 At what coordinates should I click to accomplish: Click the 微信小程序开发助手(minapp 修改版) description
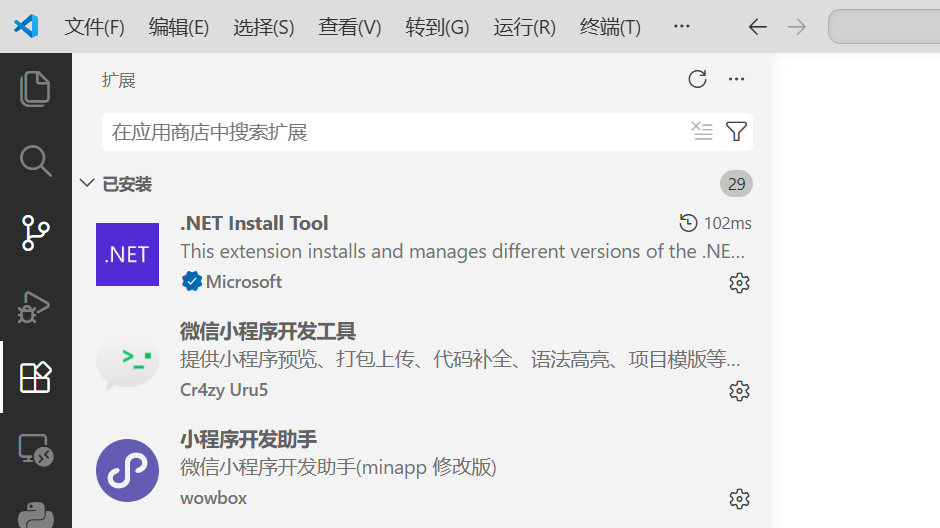point(338,467)
